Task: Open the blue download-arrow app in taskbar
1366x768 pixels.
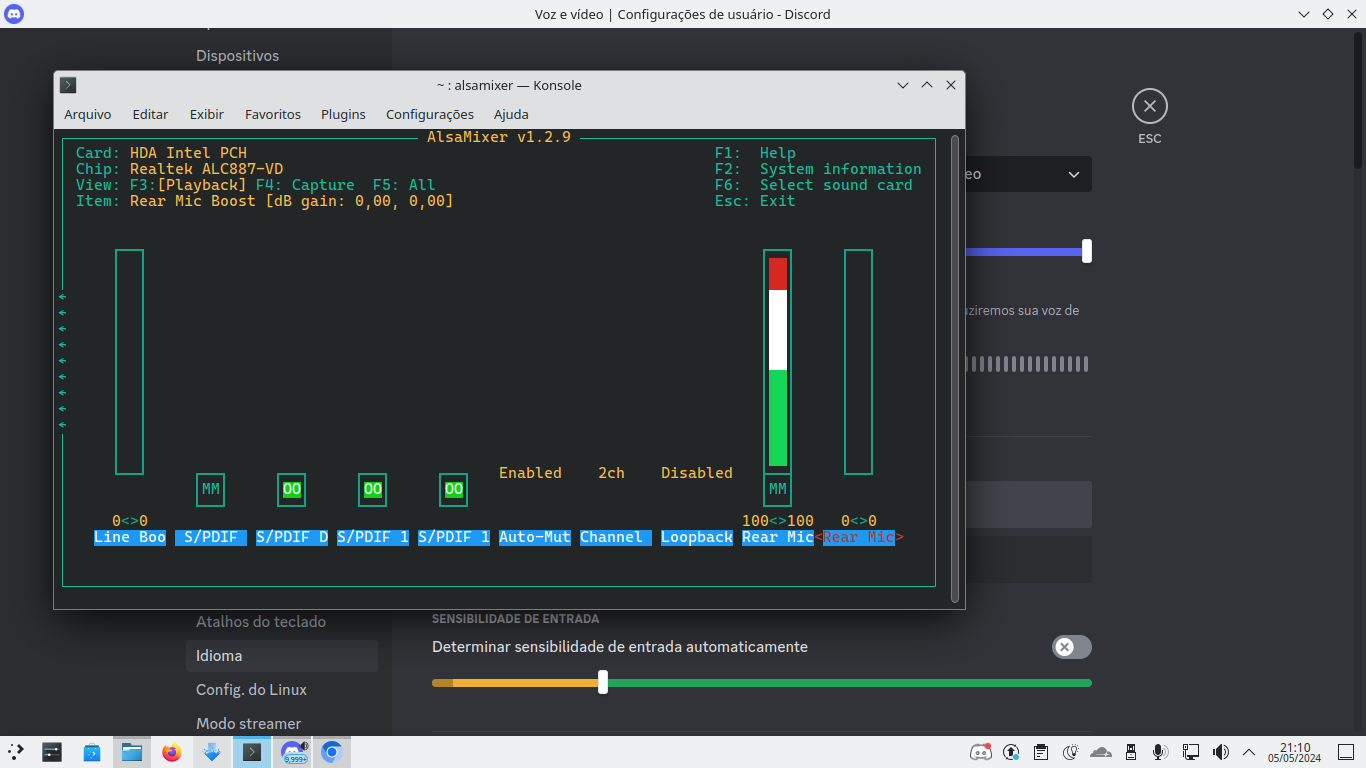Action: [x=212, y=752]
